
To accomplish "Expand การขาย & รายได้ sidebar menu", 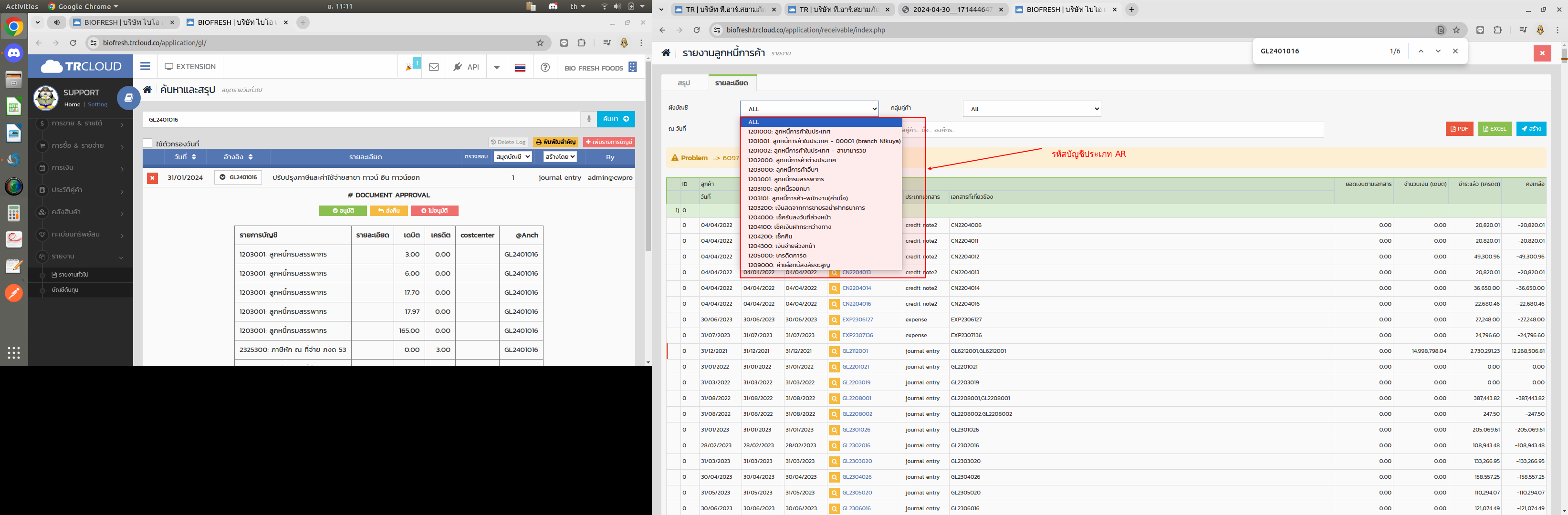I will tap(80, 124).
